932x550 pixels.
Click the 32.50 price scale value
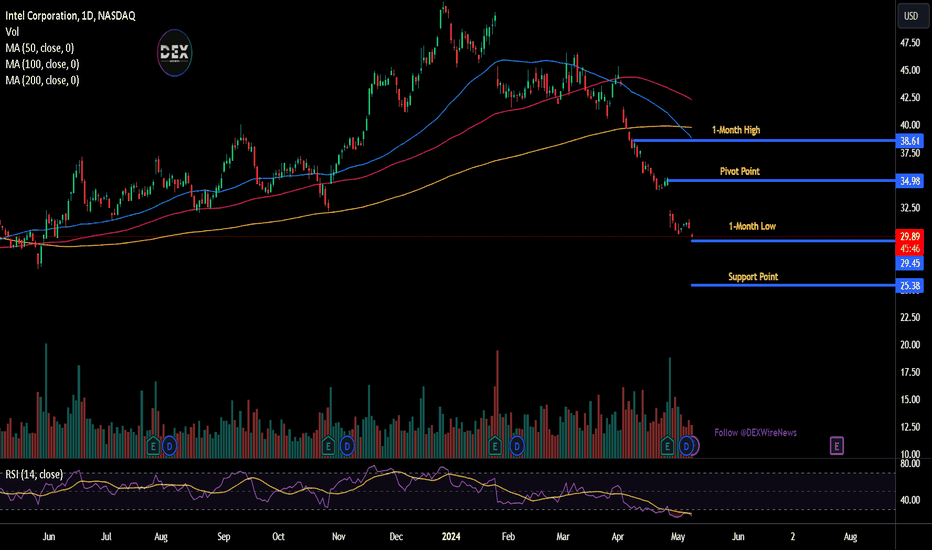910,208
